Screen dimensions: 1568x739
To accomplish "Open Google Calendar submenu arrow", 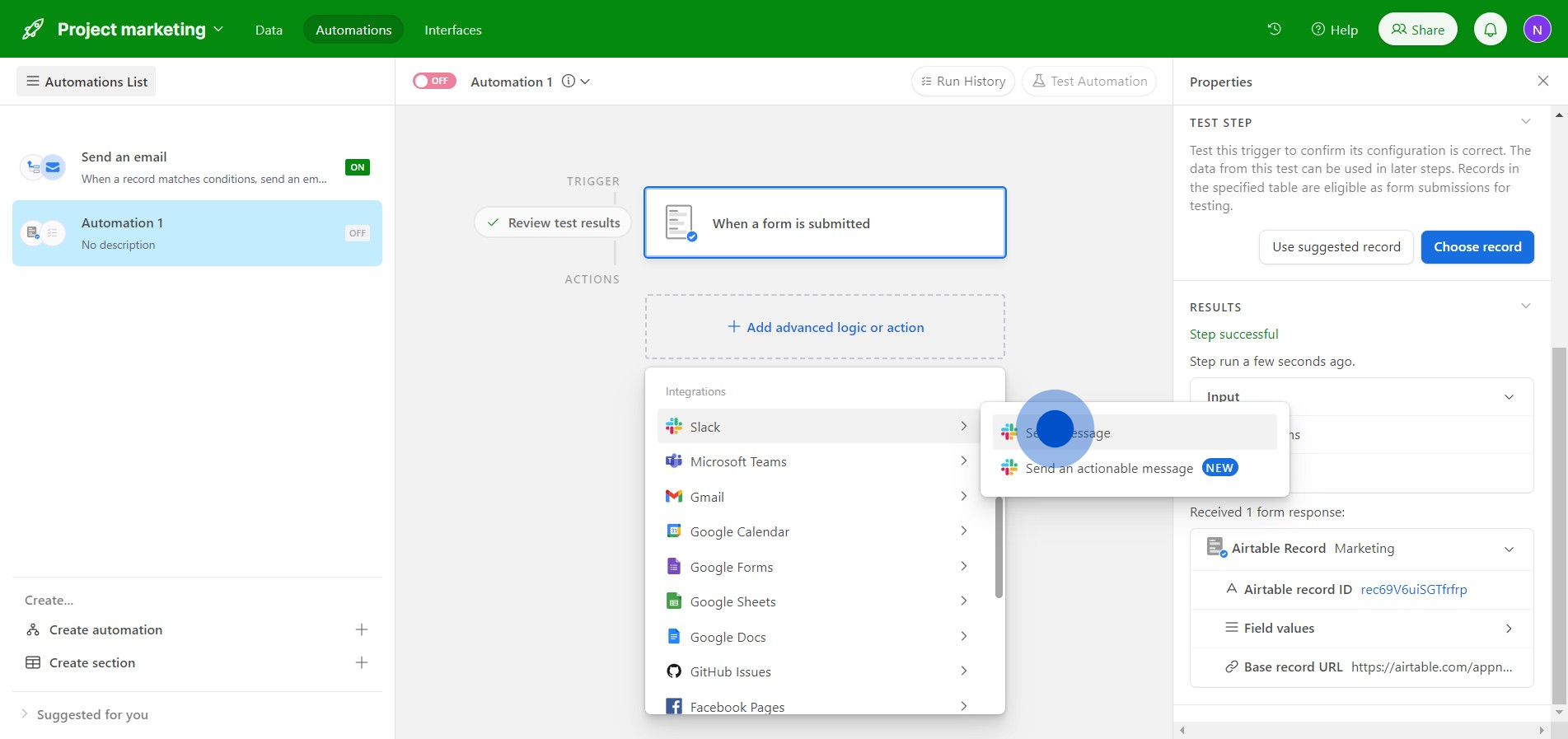I will pos(963,531).
